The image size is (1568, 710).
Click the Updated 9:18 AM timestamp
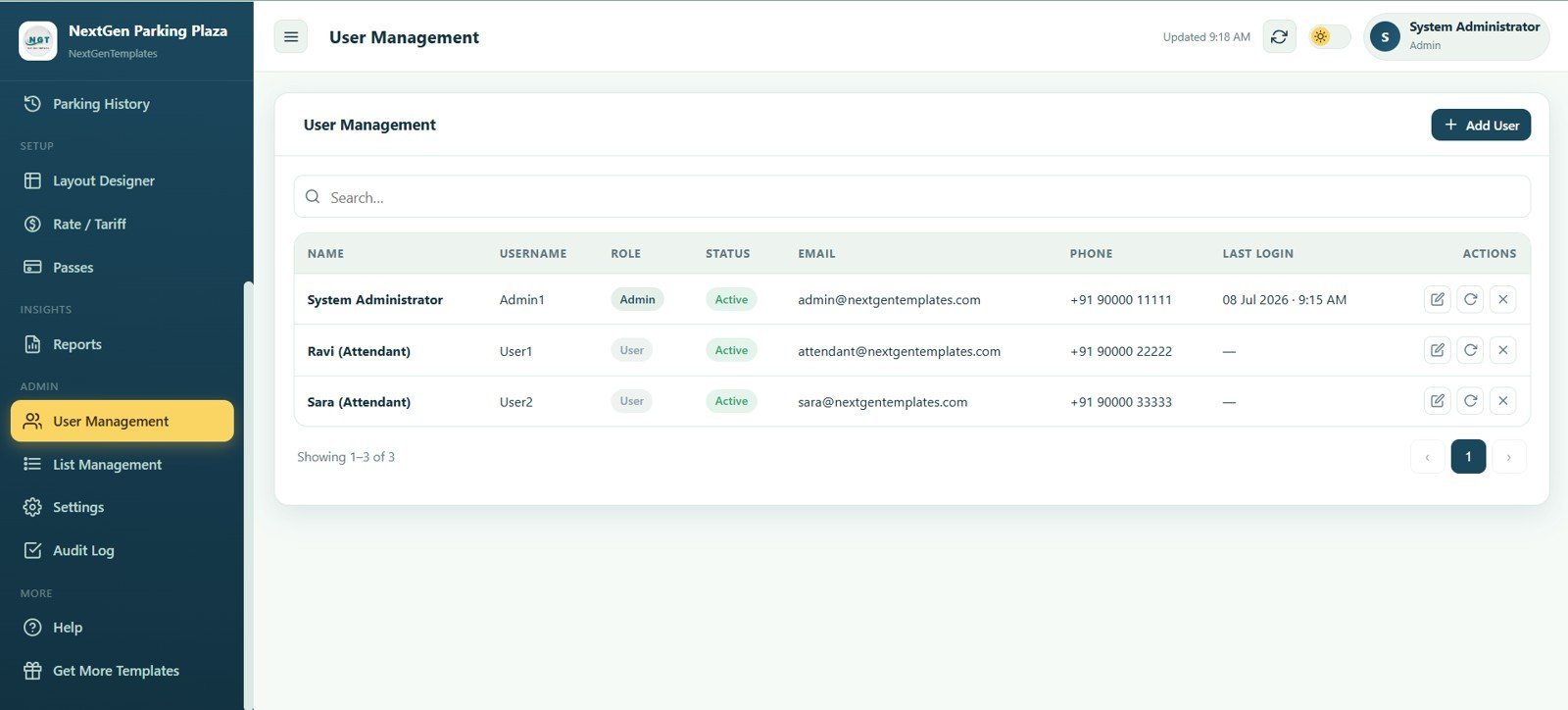1206,37
